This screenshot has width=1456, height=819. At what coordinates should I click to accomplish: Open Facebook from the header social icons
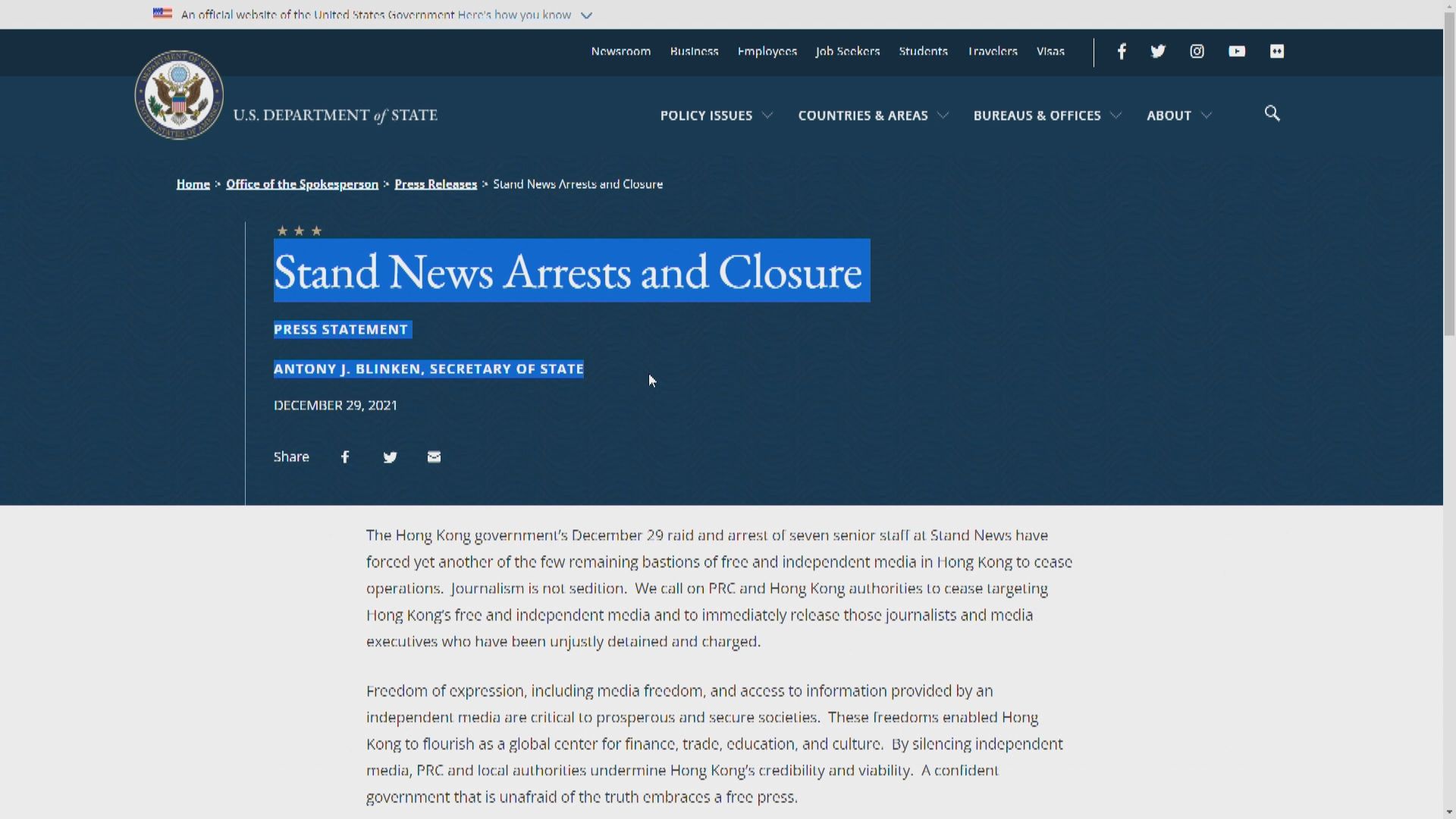[1122, 51]
